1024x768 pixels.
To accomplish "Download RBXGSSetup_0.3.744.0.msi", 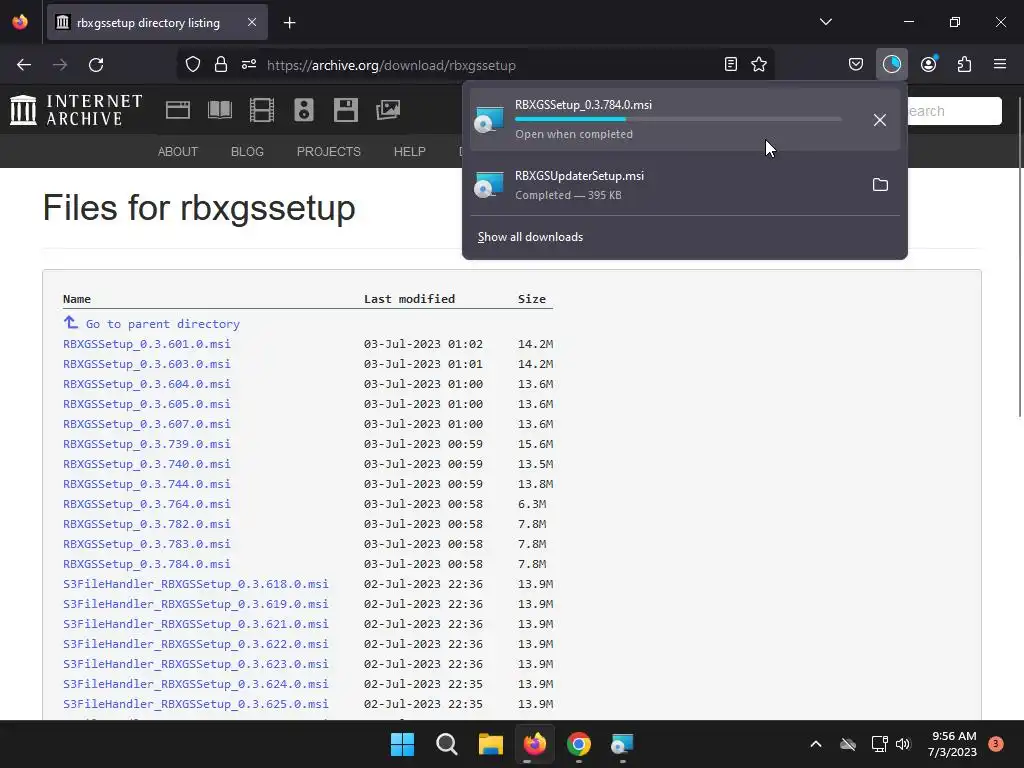I will 146,484.
